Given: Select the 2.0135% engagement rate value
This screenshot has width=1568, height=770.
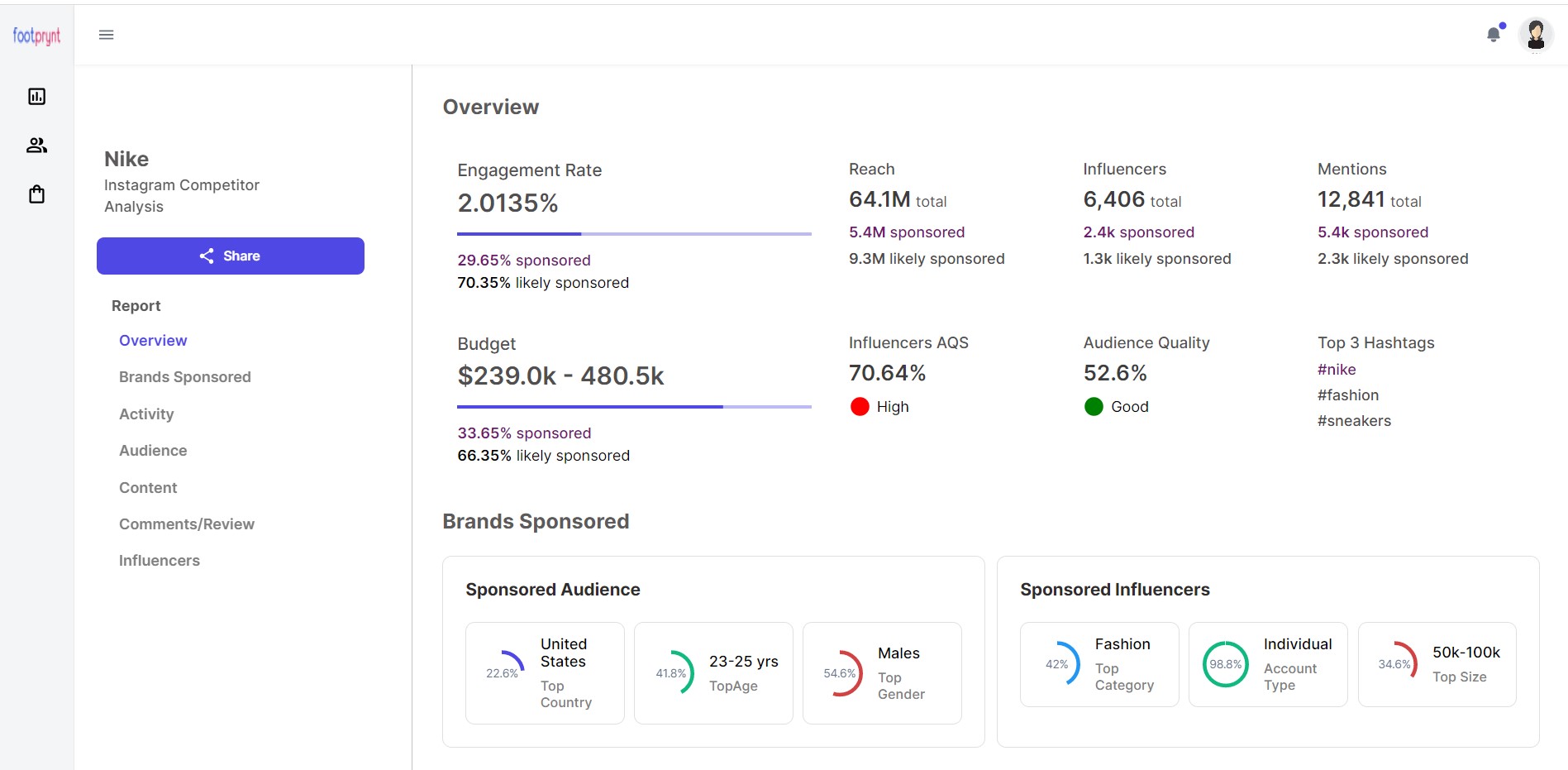Looking at the screenshot, I should [508, 203].
